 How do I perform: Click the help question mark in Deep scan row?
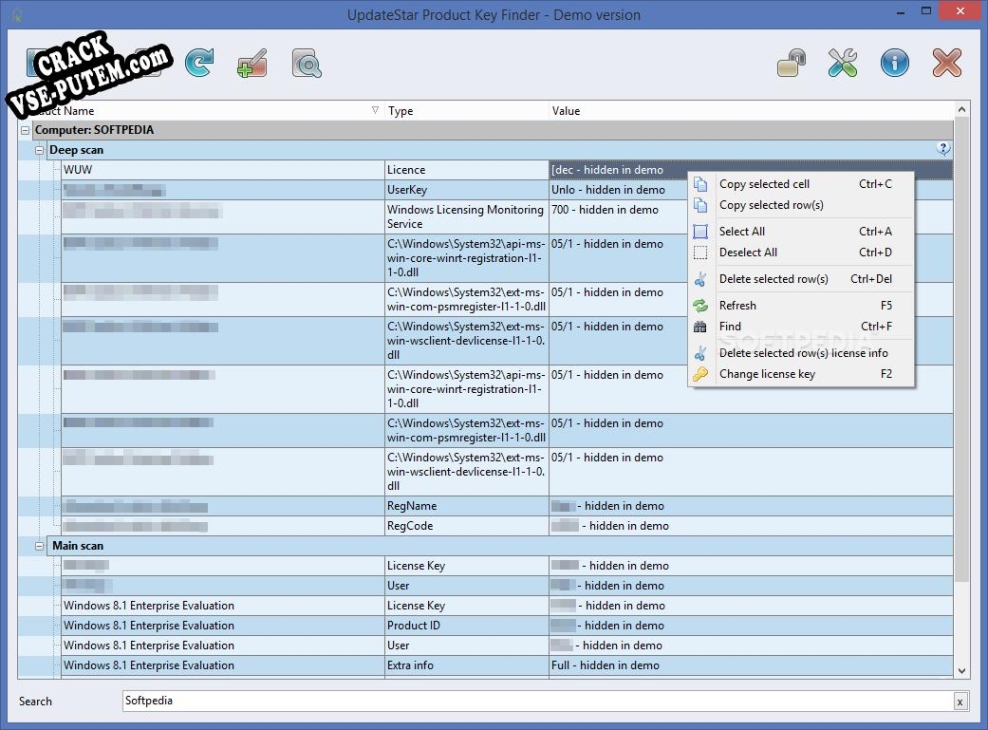point(943,149)
